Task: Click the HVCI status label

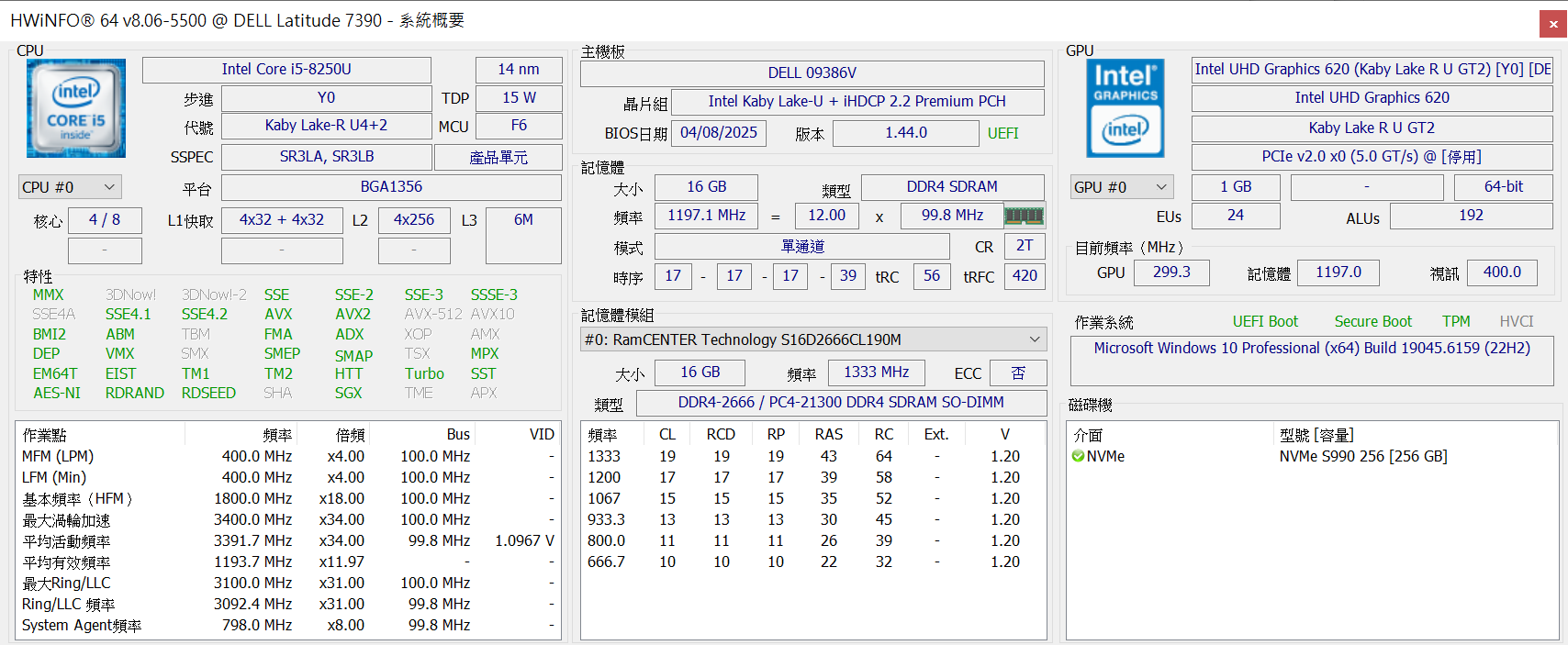Action: pyautogui.click(x=1517, y=322)
